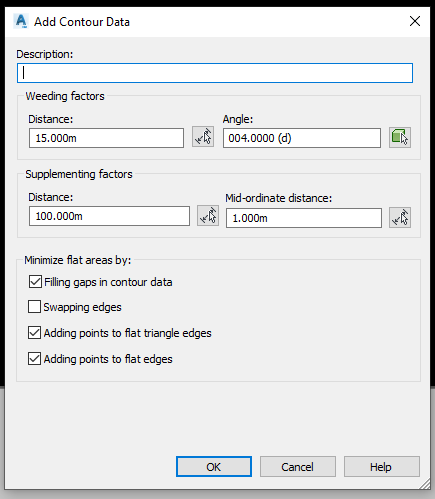
Task: Click the AutoCAD logo in title bar
Action: coord(21,21)
